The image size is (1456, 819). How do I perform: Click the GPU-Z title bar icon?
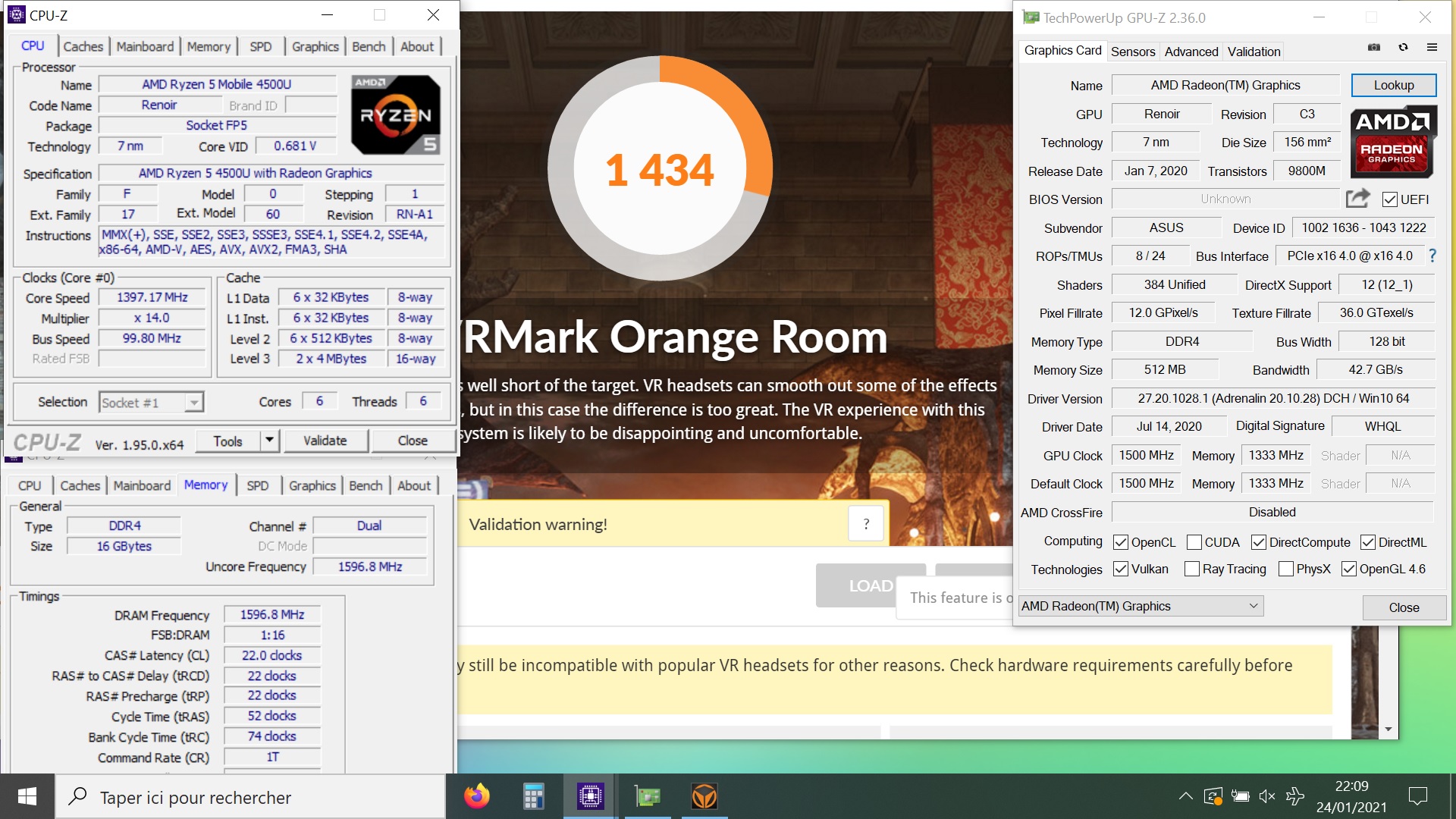click(x=1031, y=17)
